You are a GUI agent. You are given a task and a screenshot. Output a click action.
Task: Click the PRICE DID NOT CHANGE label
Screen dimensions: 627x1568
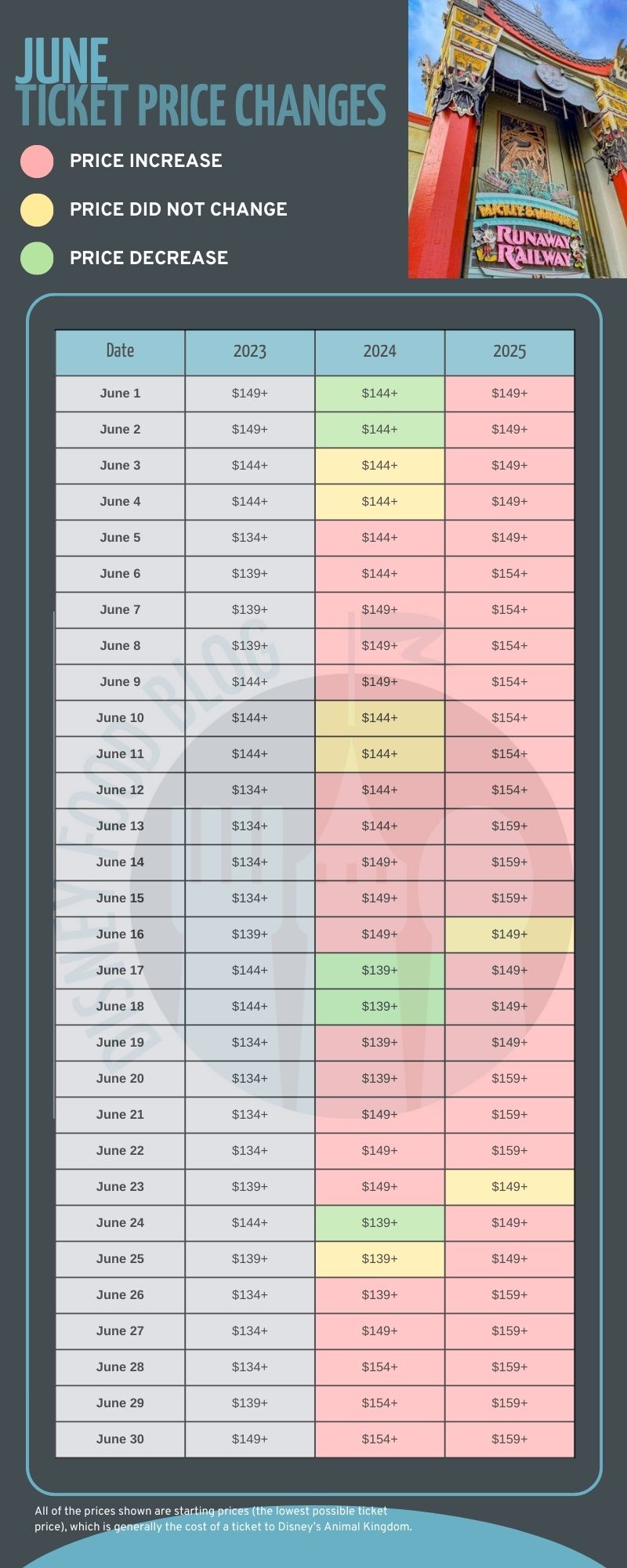[x=179, y=209]
